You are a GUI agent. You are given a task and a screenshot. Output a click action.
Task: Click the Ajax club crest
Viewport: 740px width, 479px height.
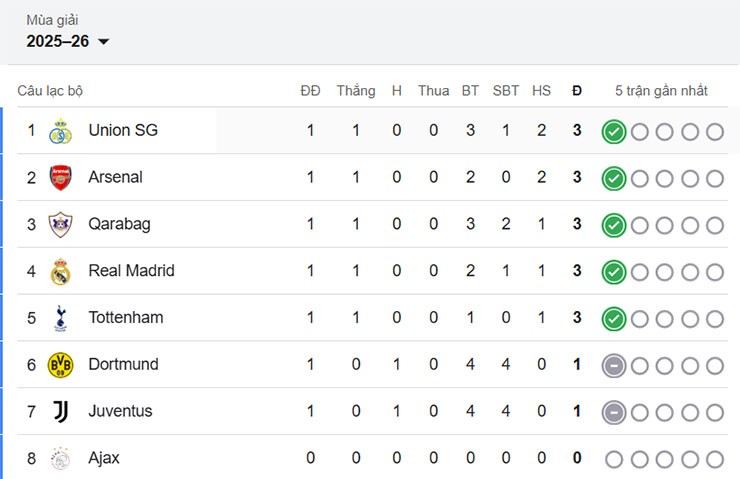[61, 459]
